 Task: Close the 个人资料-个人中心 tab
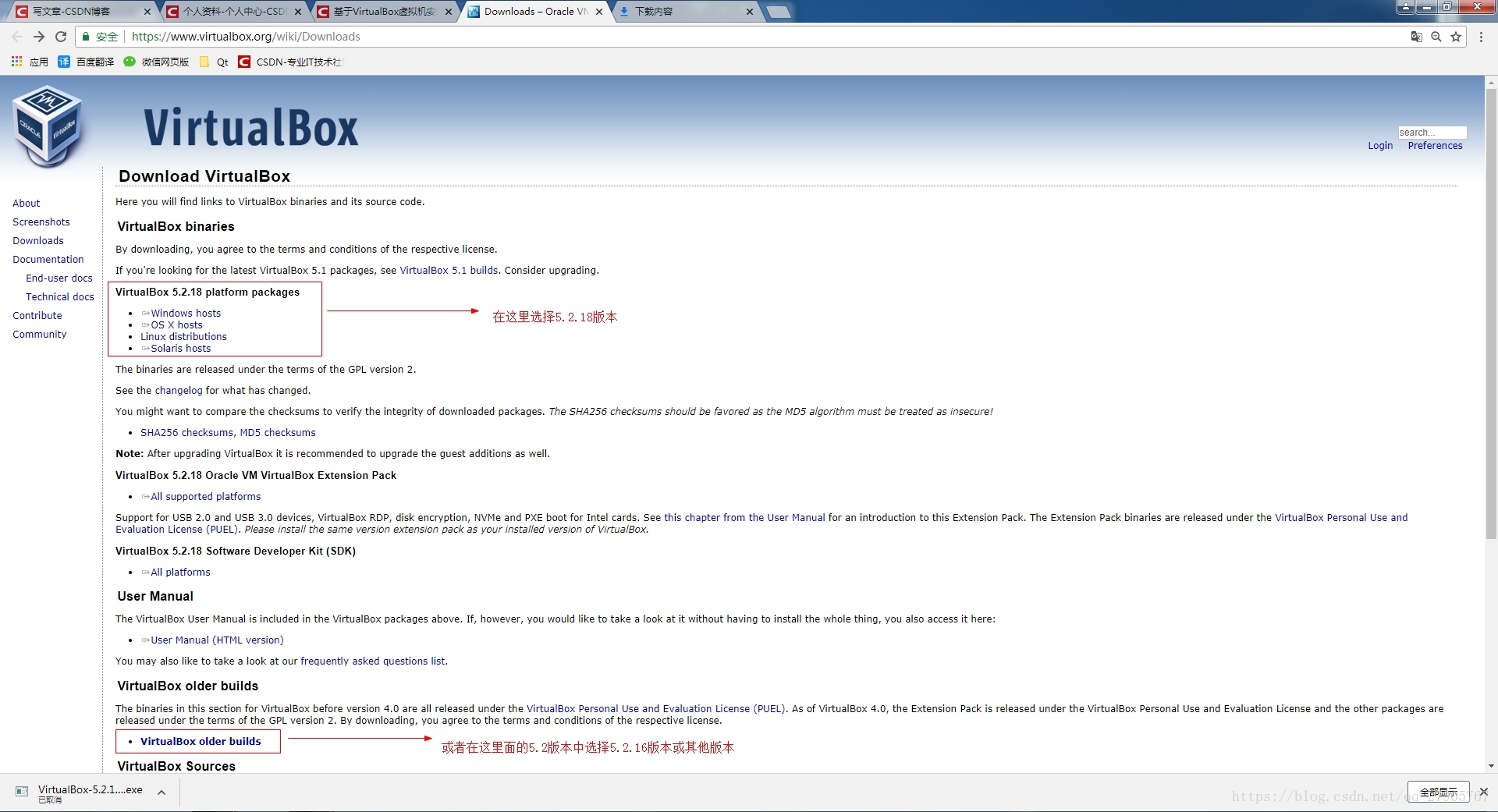[298, 12]
